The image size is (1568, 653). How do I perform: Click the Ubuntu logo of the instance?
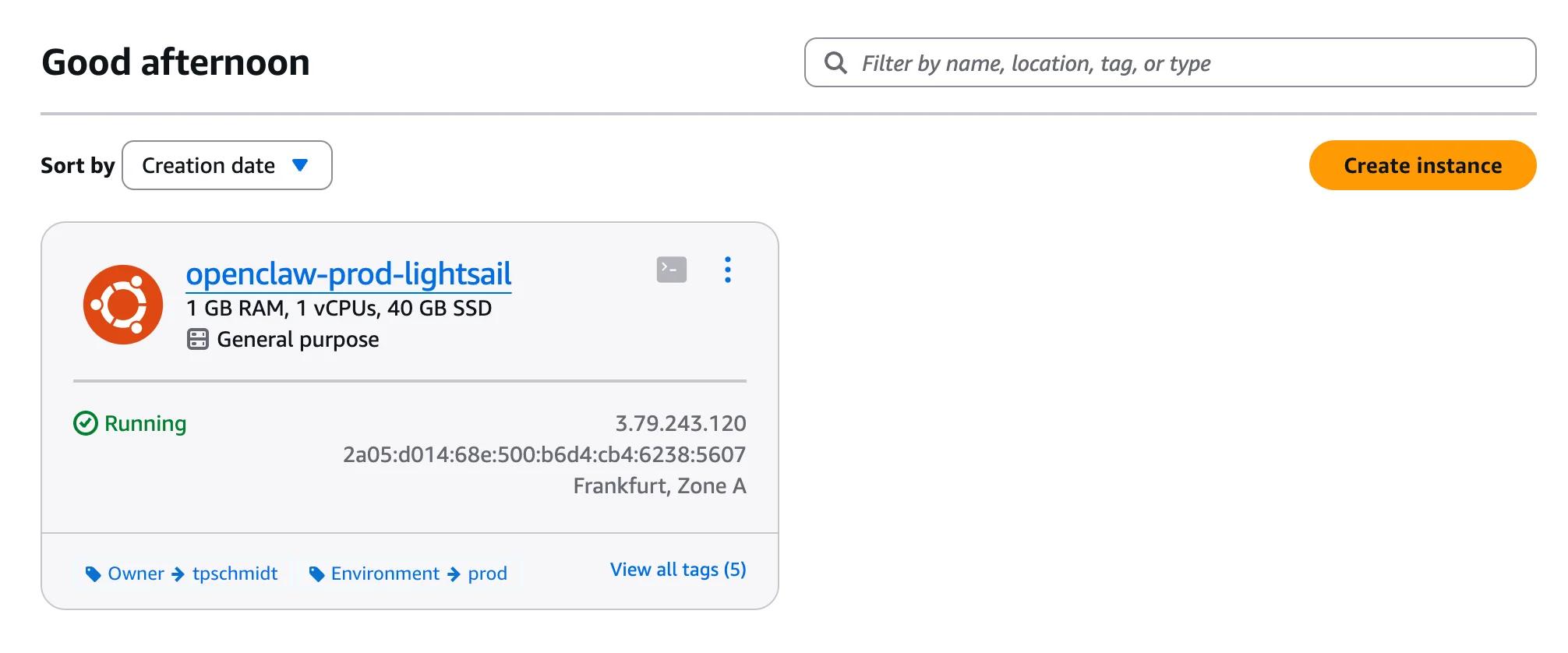click(x=123, y=305)
